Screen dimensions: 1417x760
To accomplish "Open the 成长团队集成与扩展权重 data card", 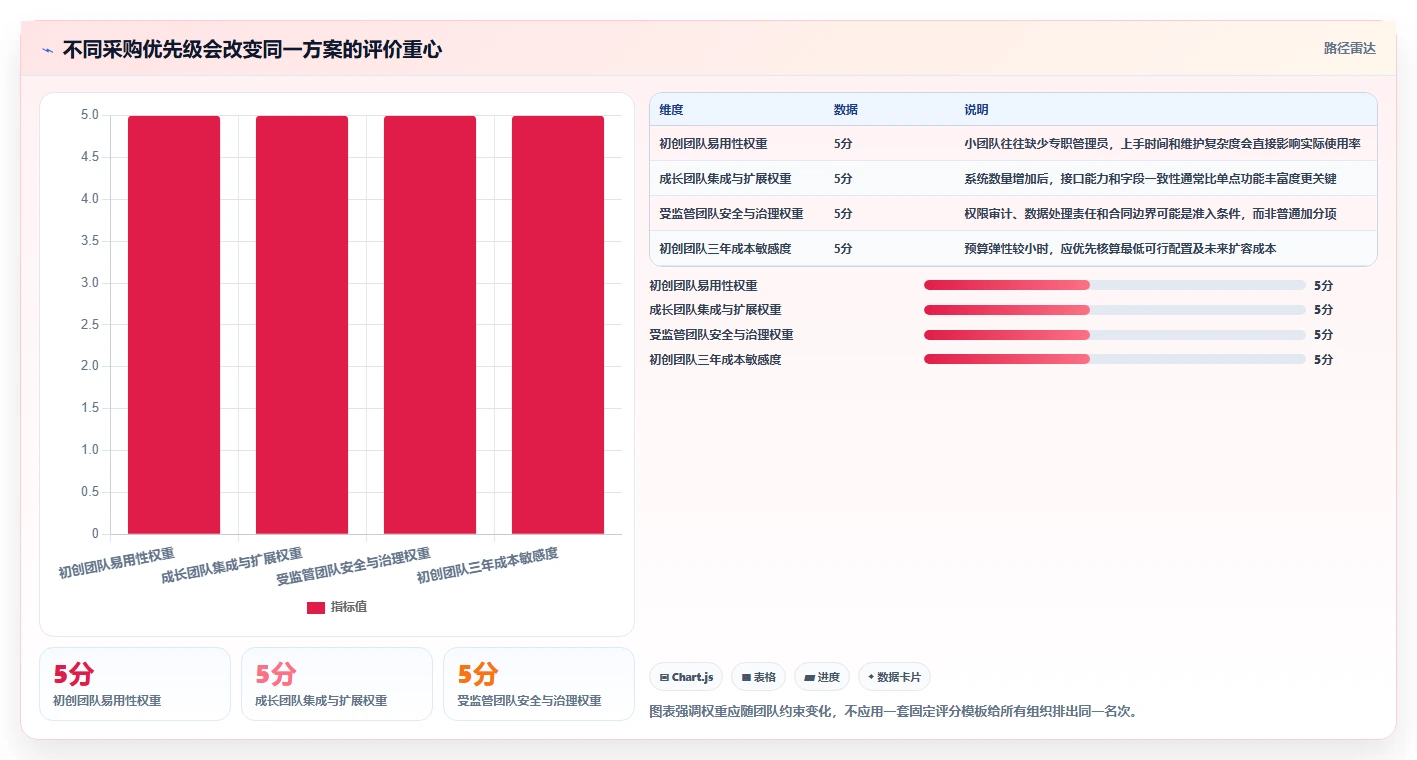I will [x=337, y=684].
